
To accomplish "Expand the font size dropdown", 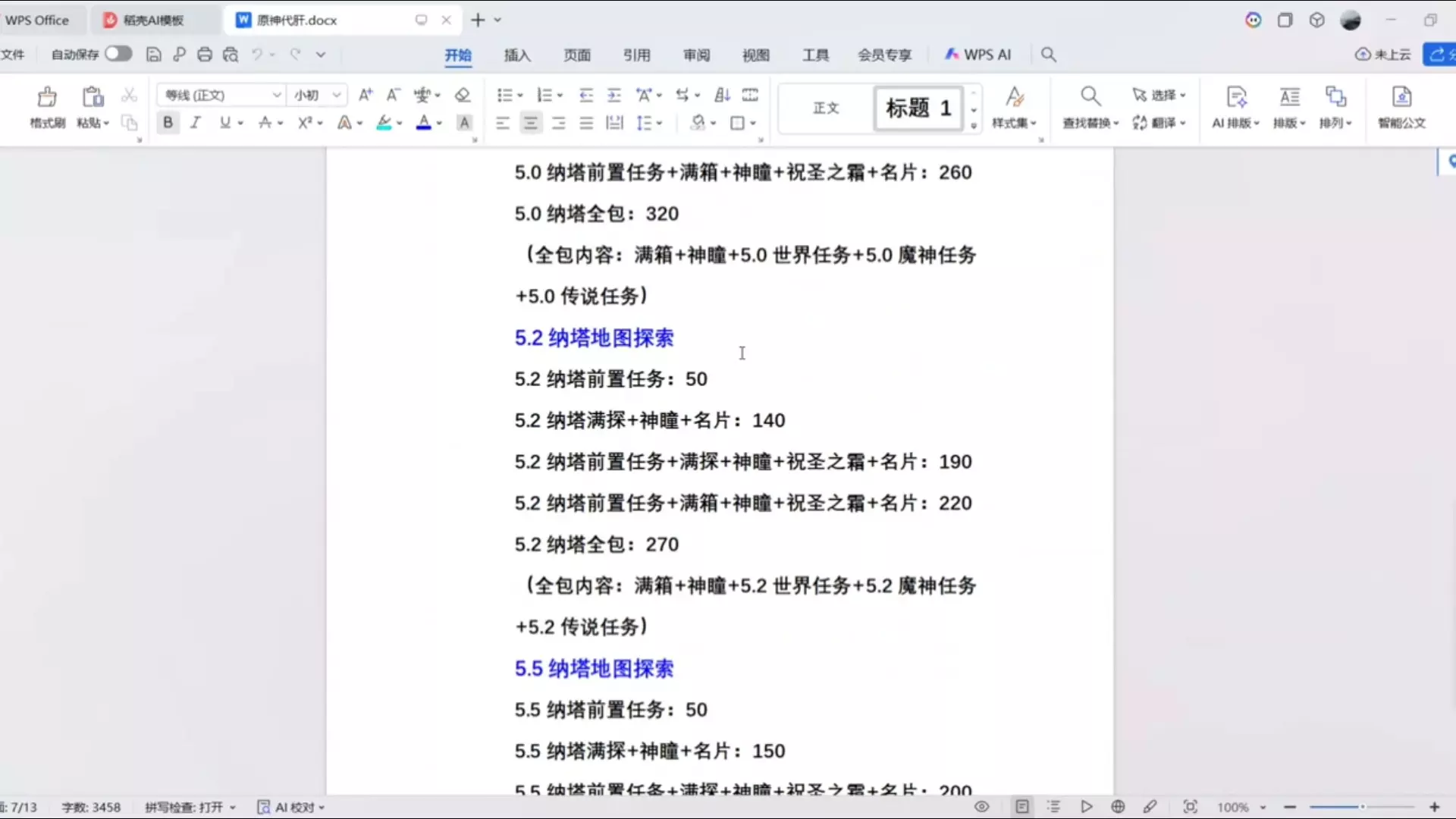I will (337, 95).
